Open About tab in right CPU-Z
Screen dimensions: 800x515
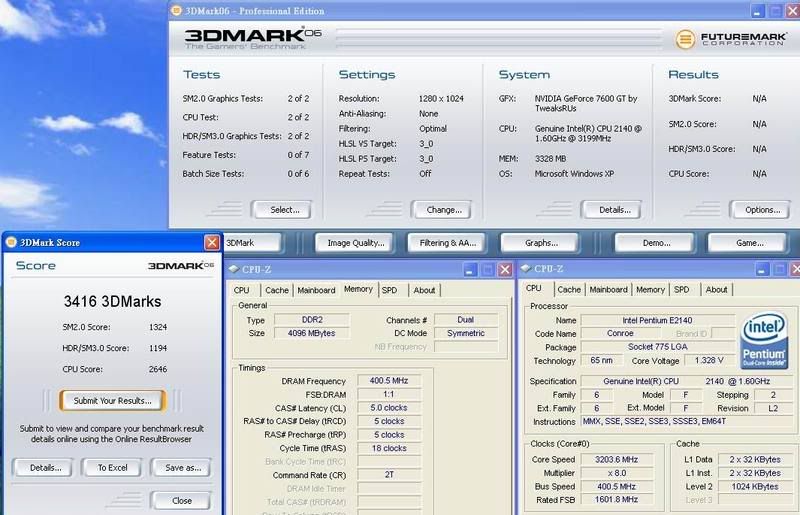coord(716,289)
